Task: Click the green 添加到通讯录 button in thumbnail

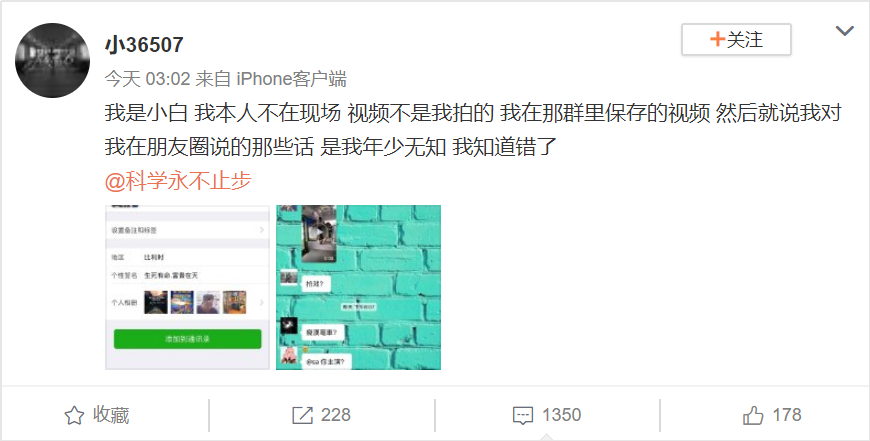Action: [x=188, y=339]
